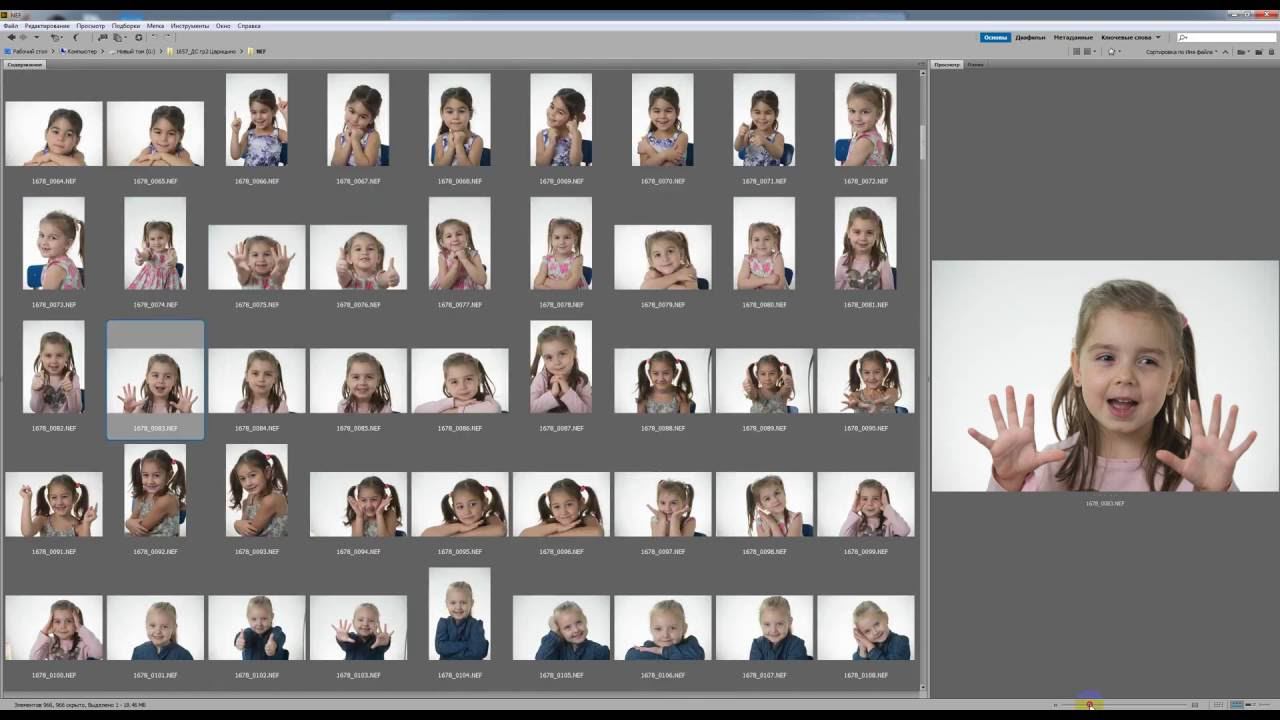Open the refine stack icon menu
Screen dimensions: 1280x720
(x=119, y=37)
